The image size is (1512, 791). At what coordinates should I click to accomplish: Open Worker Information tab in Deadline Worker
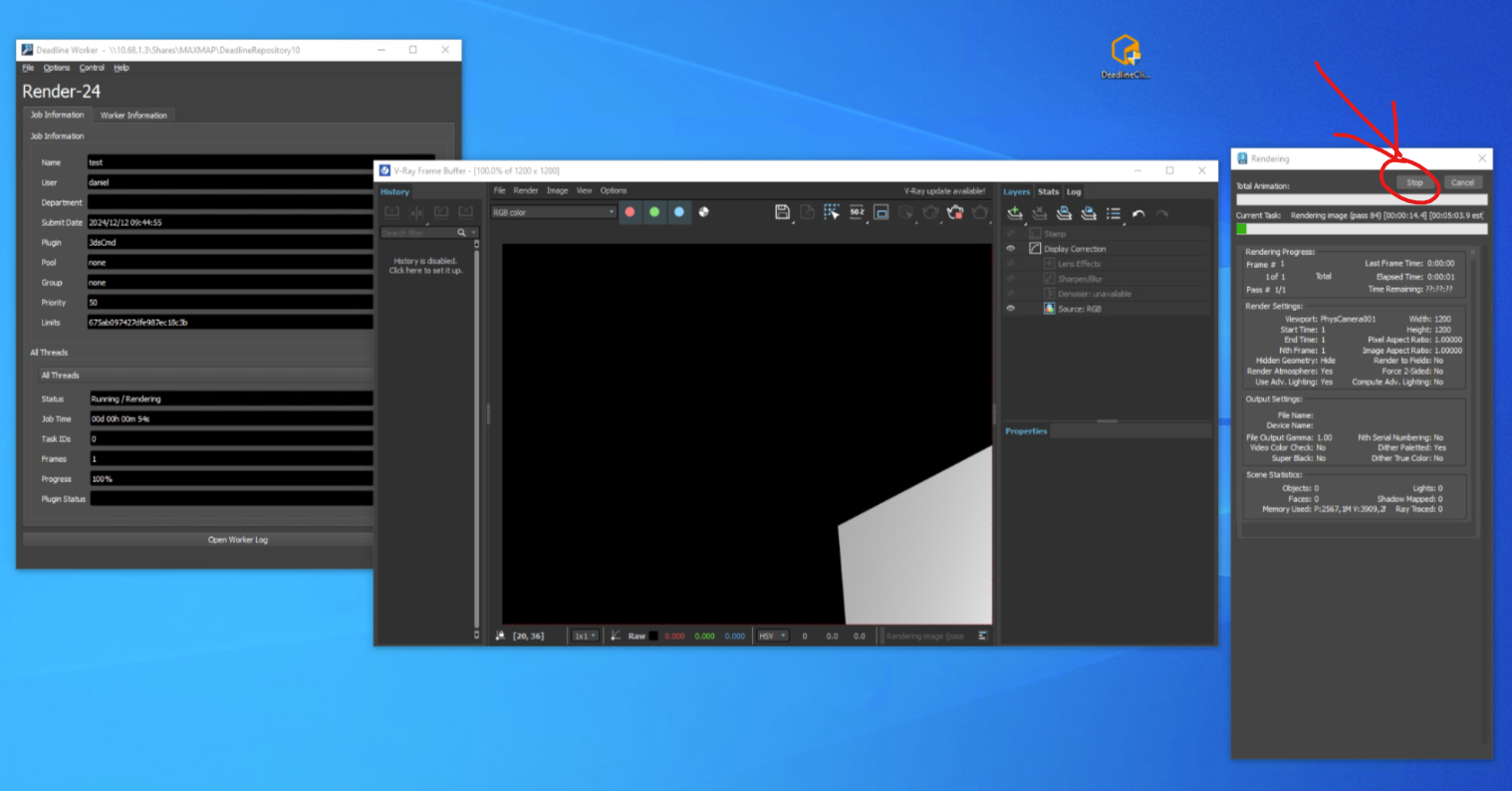pos(133,116)
